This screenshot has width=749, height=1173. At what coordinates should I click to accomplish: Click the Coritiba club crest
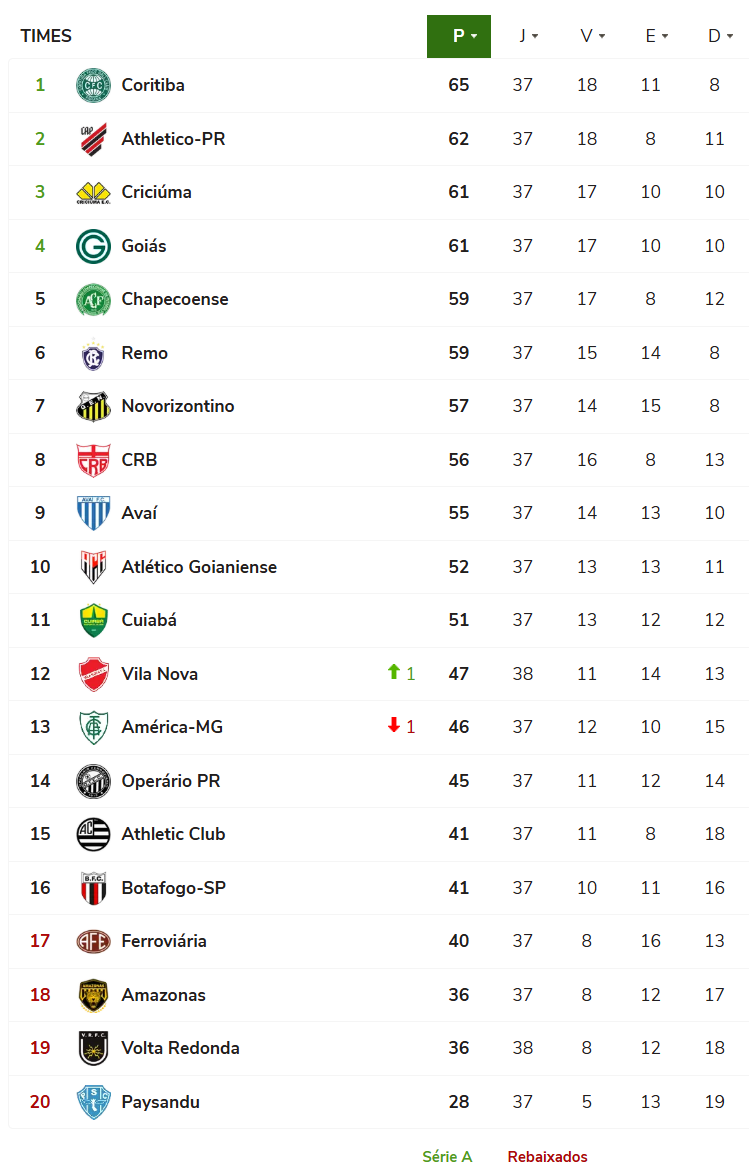point(93,85)
